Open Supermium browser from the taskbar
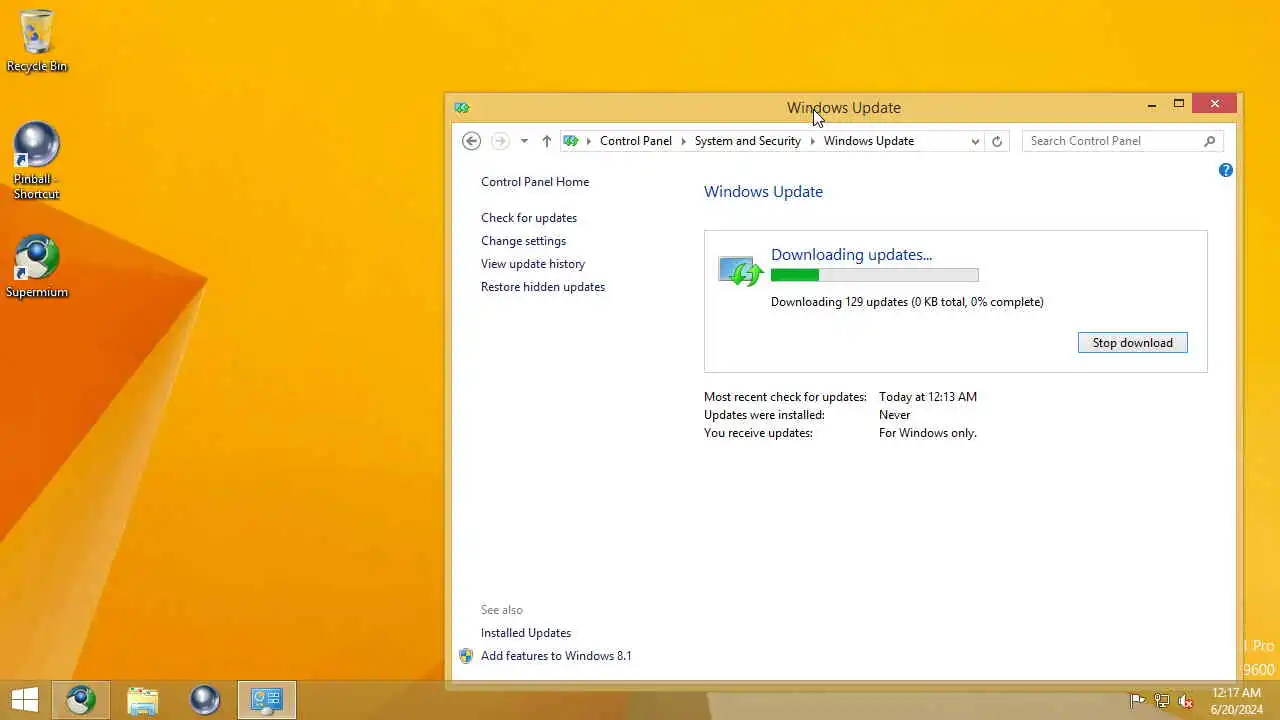The image size is (1280, 720). click(x=81, y=700)
